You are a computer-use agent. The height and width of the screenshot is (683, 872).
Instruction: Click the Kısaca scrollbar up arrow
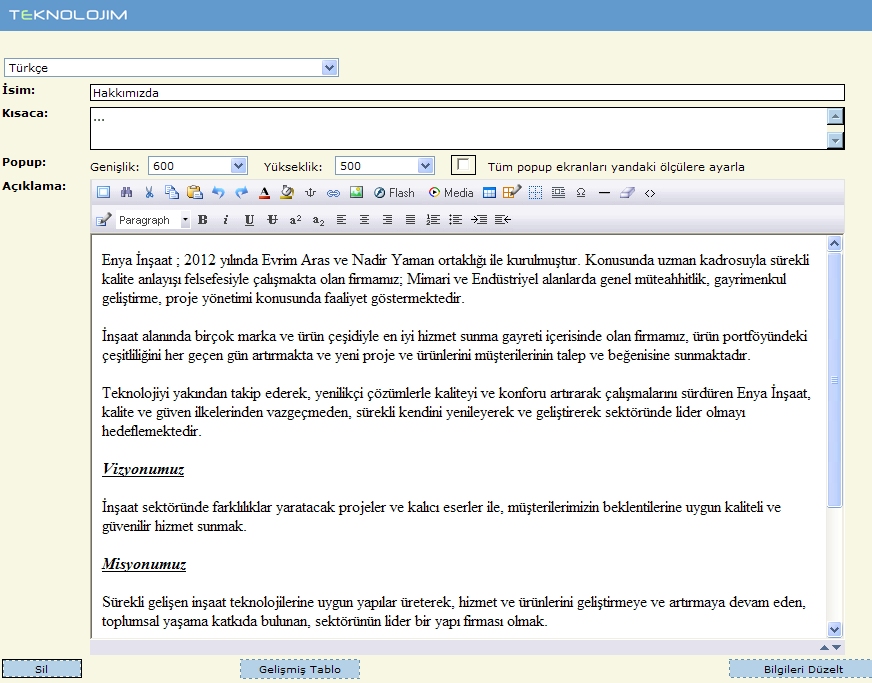[835, 116]
